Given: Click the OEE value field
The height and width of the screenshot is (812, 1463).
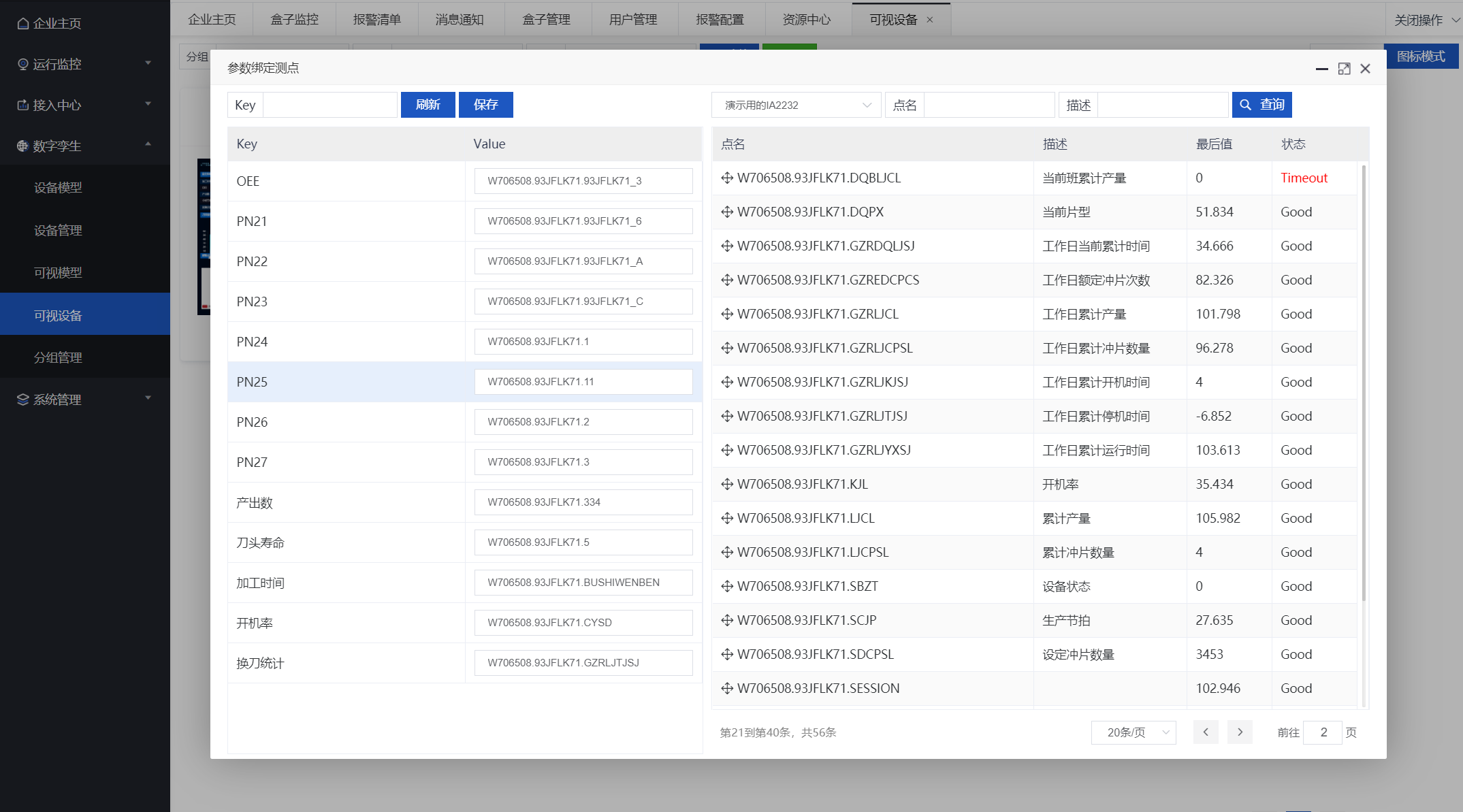Looking at the screenshot, I should pyautogui.click(x=583, y=181).
